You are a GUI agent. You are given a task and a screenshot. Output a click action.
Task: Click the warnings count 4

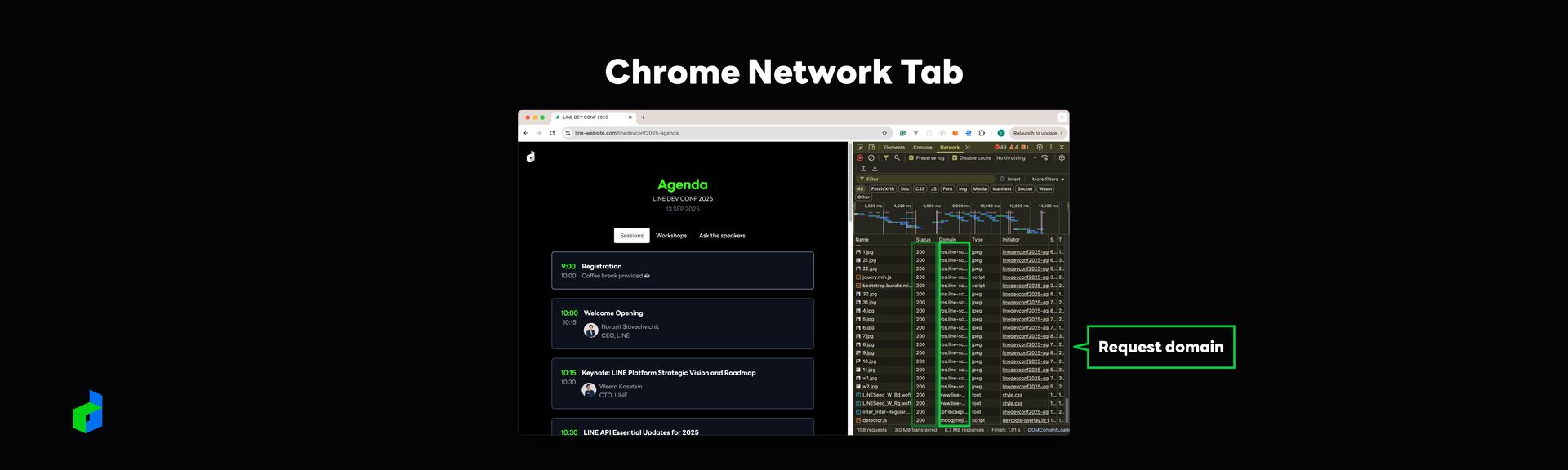tap(1013, 148)
